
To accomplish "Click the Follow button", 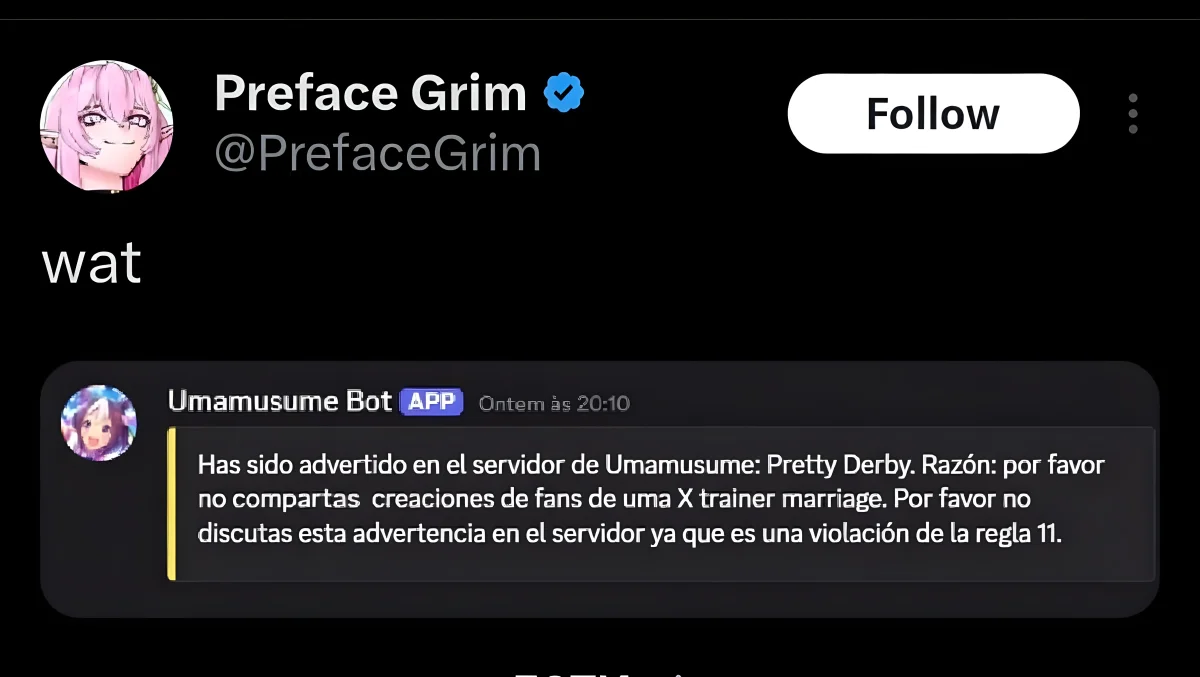I will click(x=933, y=113).
